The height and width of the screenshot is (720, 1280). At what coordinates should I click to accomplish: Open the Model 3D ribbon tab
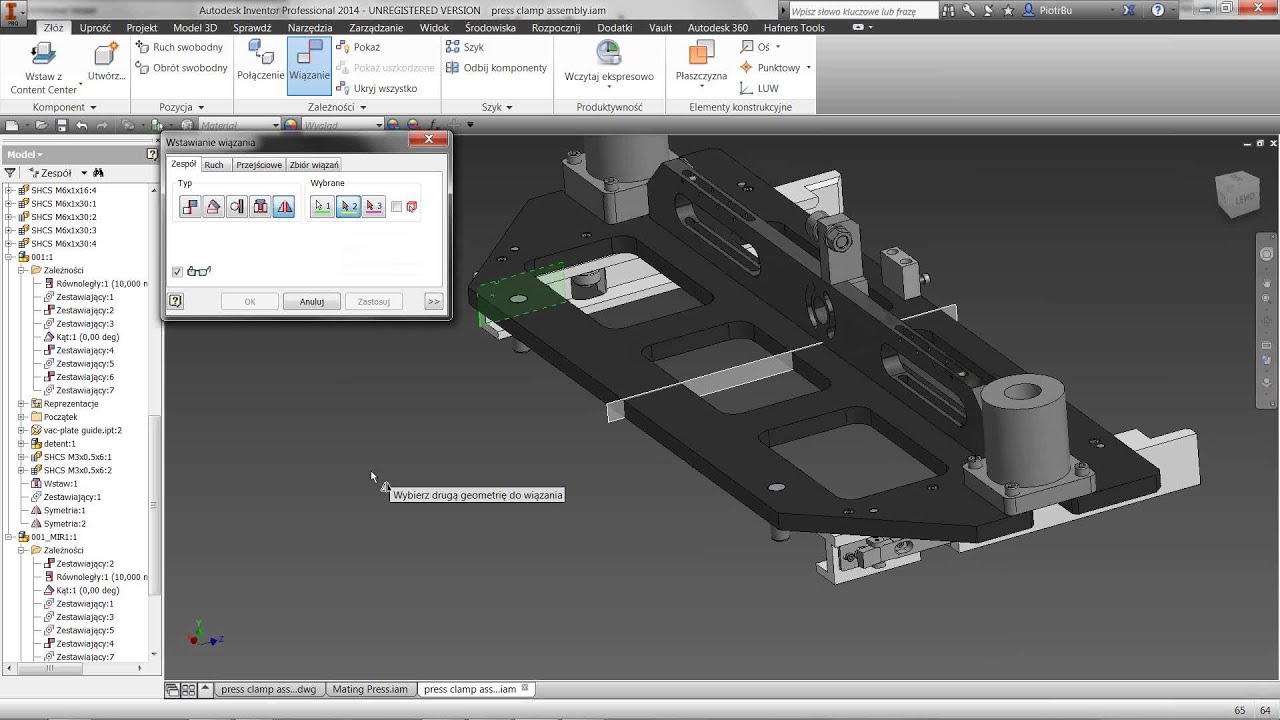(195, 28)
